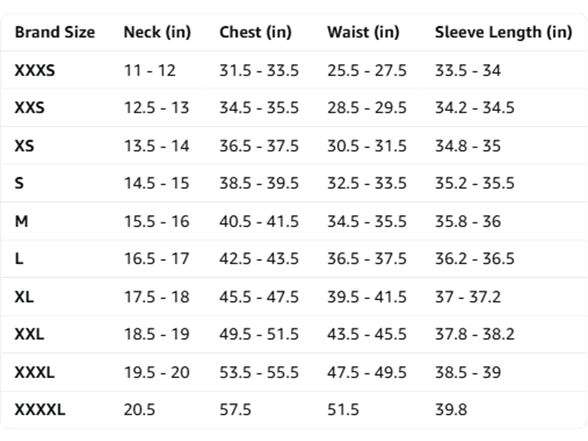Click the 15.5 - 16 neck value
Screen dimensions: 588x441
[157, 221]
